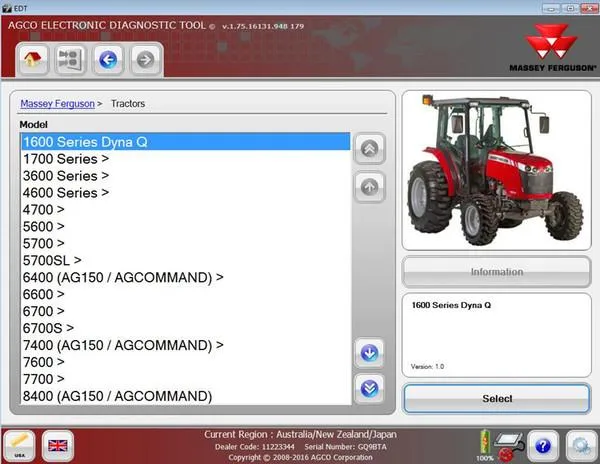
Task: Click Serial Number: GQ9BTA text
Action: pyautogui.click(x=346, y=447)
